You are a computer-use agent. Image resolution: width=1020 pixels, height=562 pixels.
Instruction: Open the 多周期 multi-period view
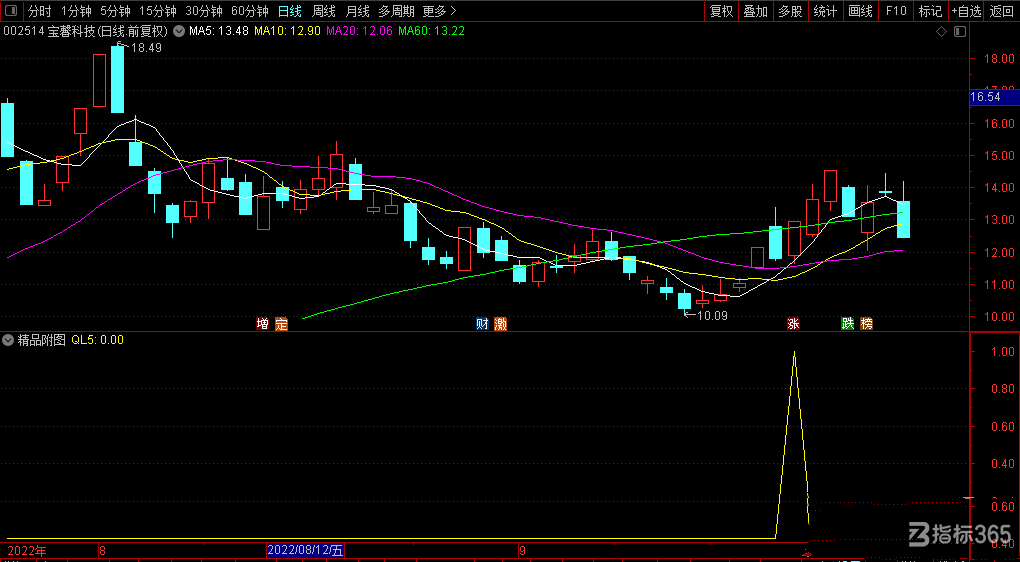[396, 11]
